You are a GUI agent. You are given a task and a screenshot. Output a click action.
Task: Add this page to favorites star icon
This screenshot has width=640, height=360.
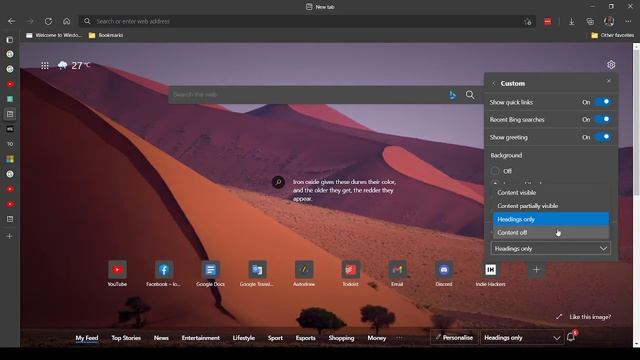click(528, 22)
